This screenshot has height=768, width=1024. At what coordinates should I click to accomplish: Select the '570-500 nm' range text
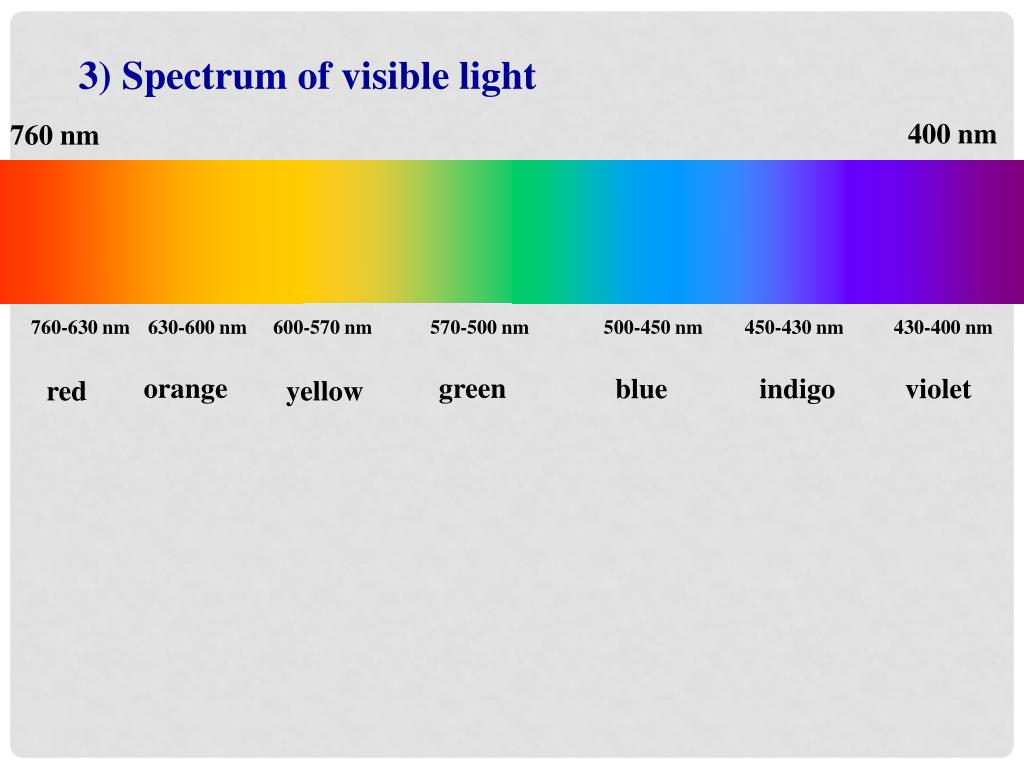[479, 327]
